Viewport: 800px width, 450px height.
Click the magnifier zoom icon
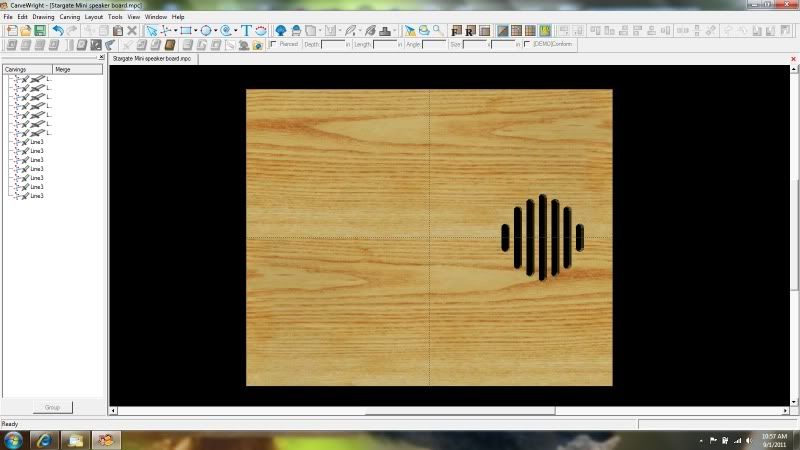438,31
